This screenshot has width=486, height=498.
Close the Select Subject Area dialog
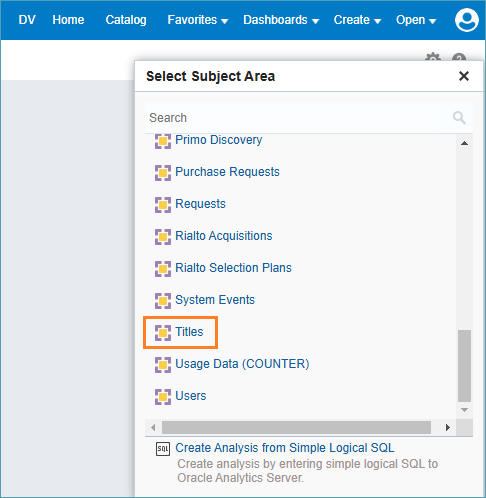[464, 76]
